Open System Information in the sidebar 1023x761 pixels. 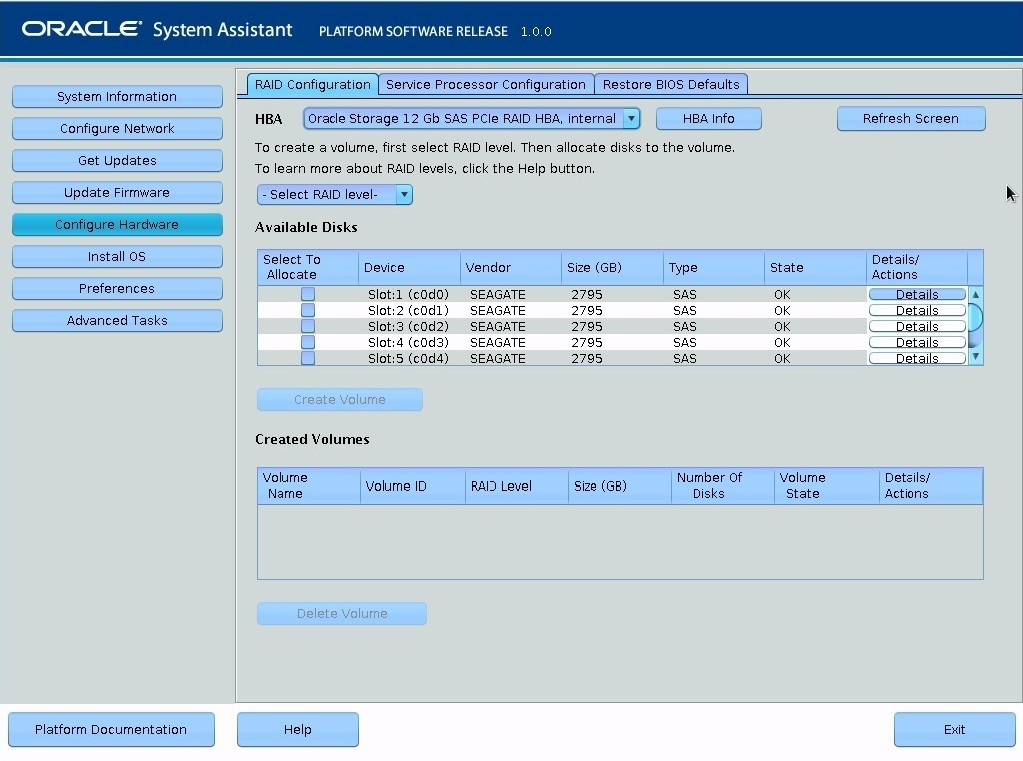[117, 96]
